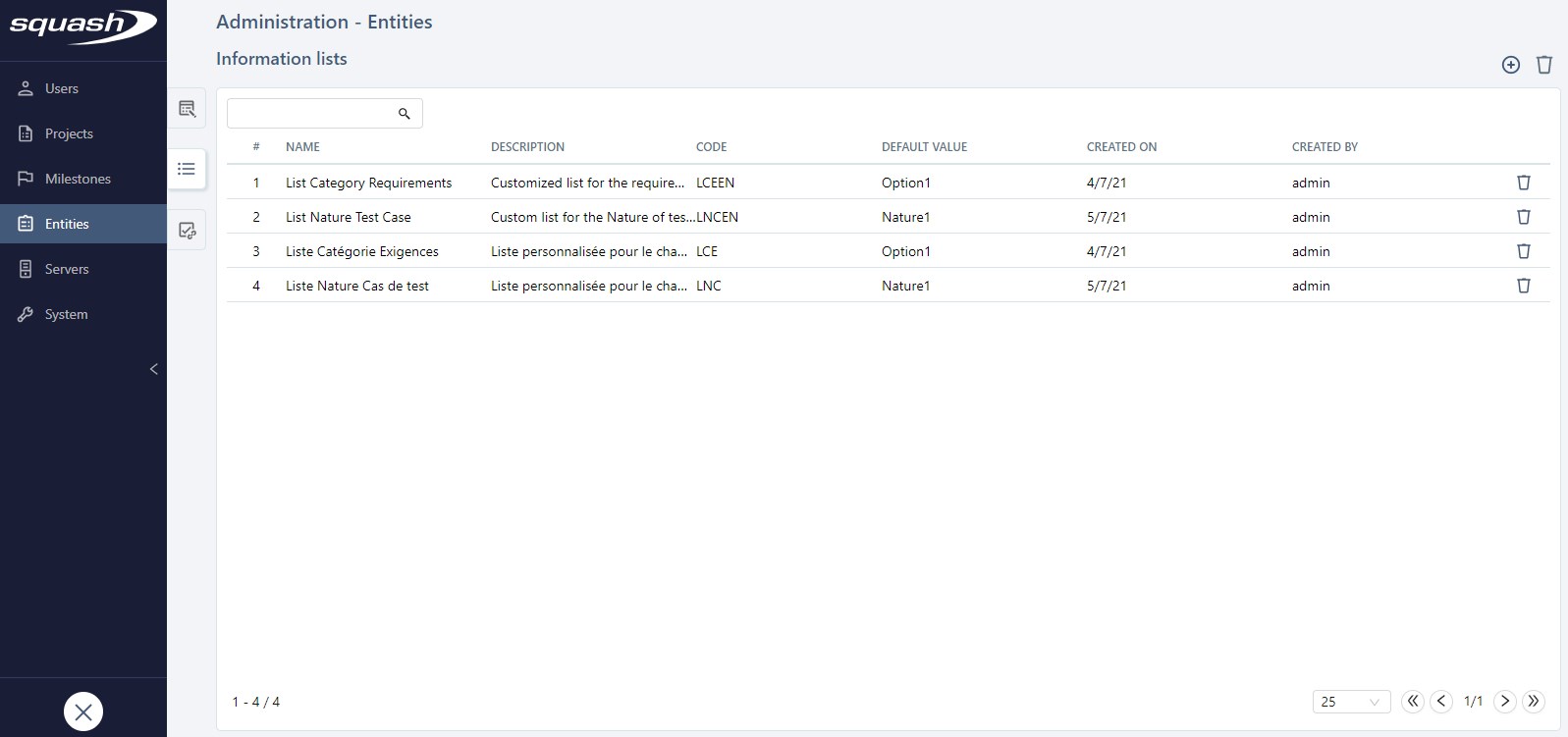This screenshot has height=737, width=1568.
Task: Go to the next page arrow
Action: (1504, 701)
